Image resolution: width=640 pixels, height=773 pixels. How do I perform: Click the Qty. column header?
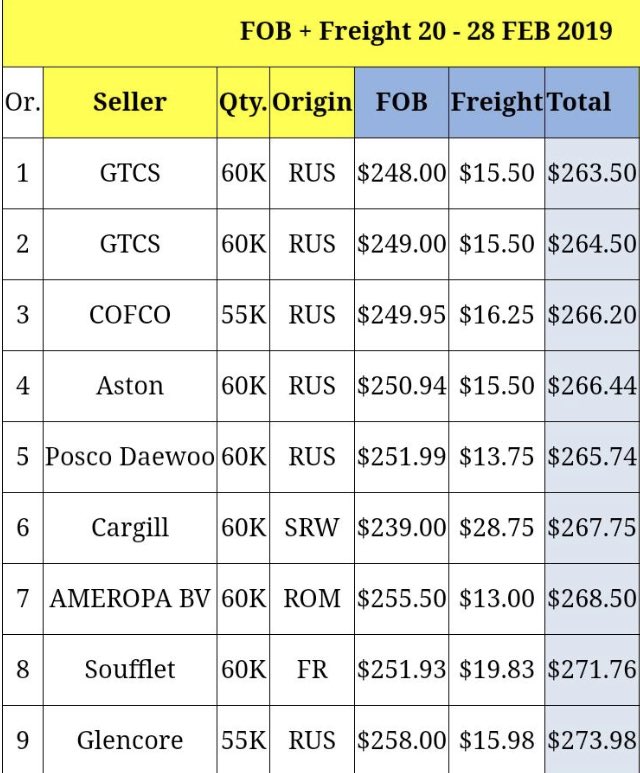243,102
